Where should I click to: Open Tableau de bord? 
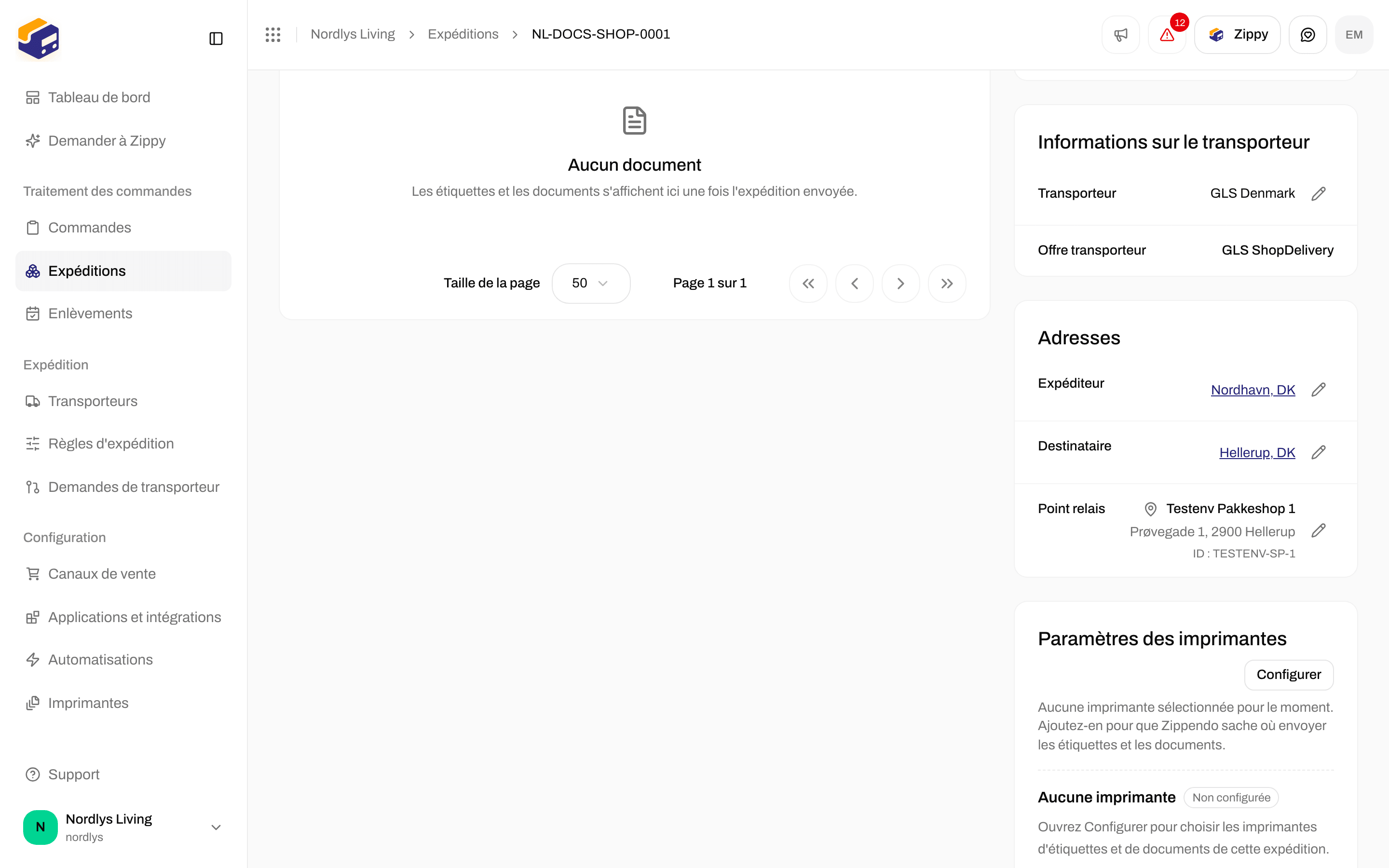tap(123, 97)
